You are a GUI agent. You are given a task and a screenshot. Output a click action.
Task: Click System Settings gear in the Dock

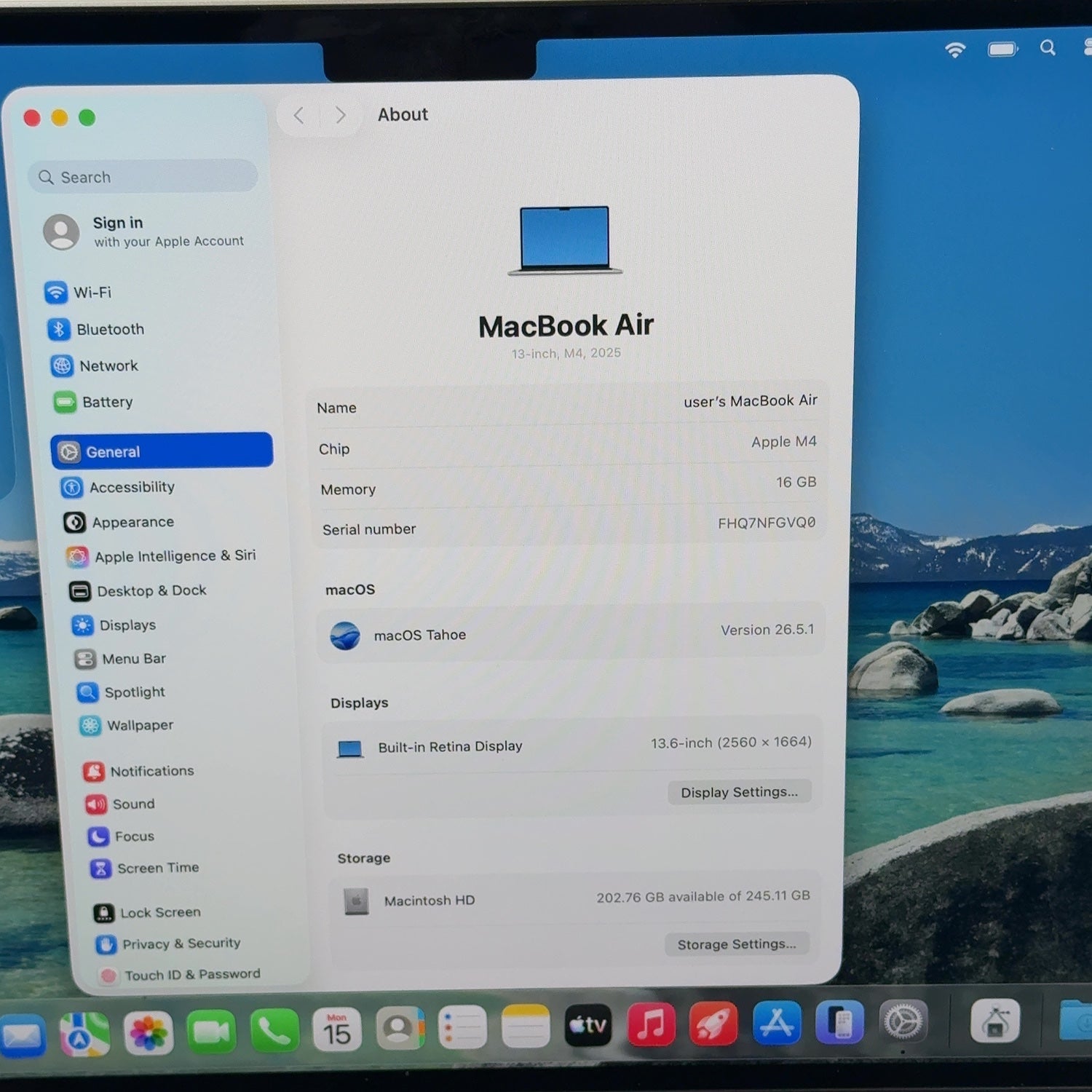point(903,1021)
